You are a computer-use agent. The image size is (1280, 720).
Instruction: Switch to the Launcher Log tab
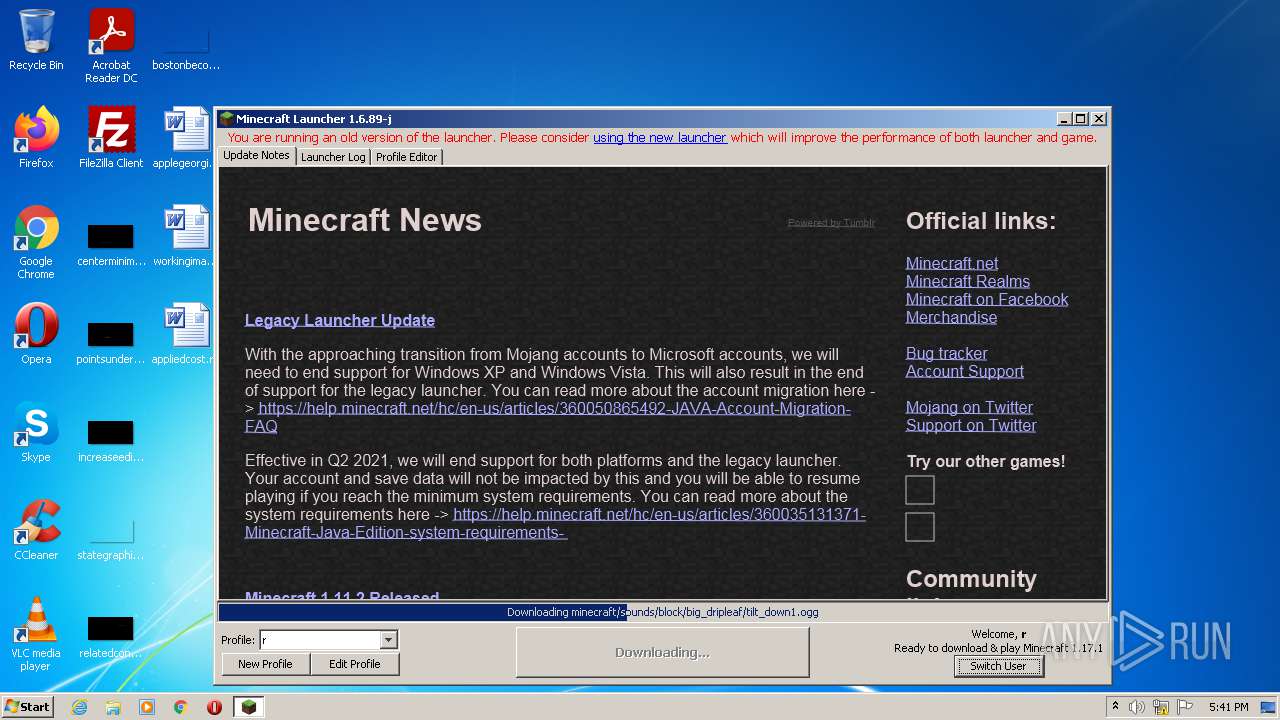(x=333, y=157)
